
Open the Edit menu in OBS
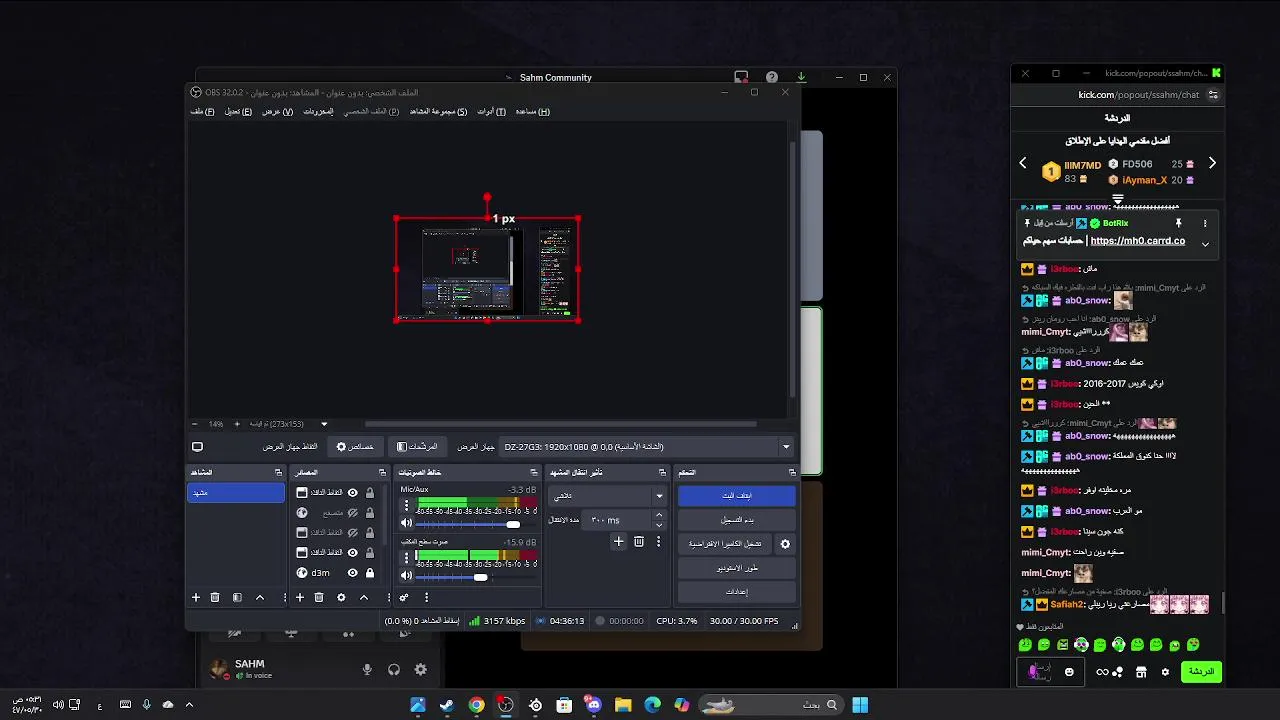pos(238,111)
